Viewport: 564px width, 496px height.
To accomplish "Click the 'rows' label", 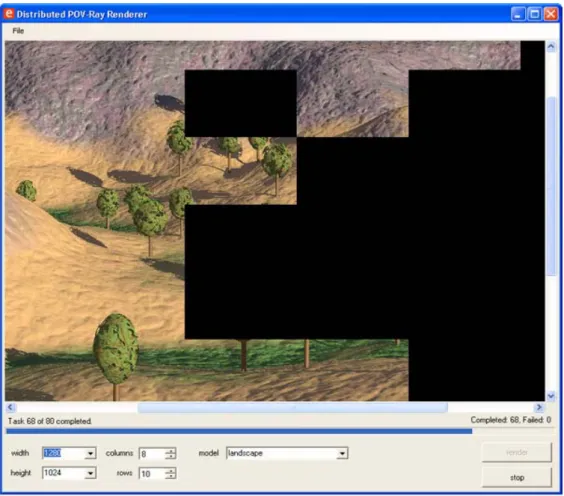I will click(124, 473).
